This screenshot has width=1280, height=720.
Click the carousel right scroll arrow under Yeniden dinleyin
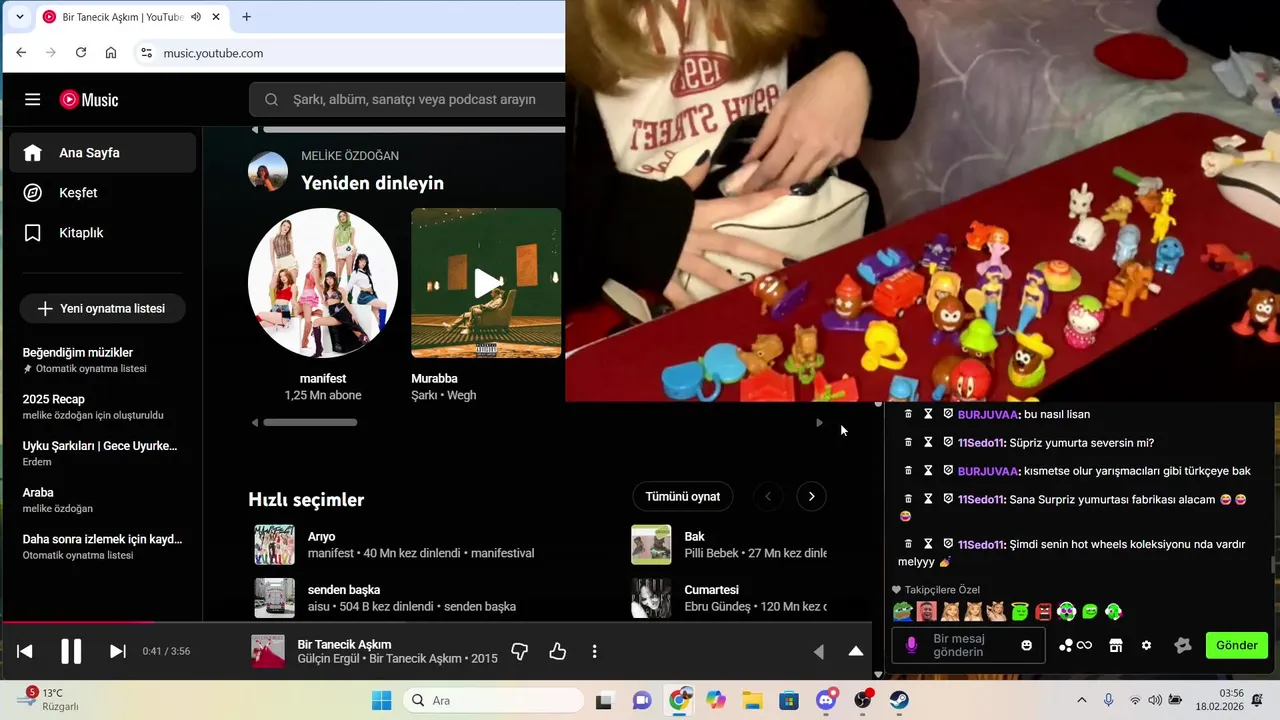click(819, 423)
